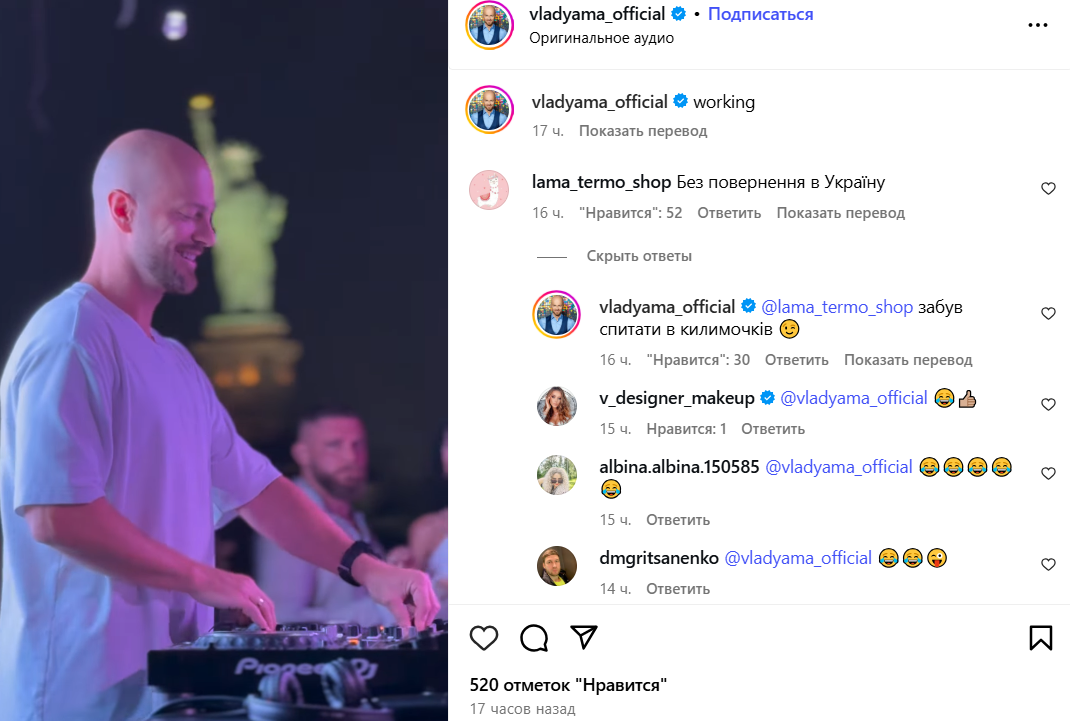
Task: Open the three-dot post options menu
Action: pos(1037,25)
